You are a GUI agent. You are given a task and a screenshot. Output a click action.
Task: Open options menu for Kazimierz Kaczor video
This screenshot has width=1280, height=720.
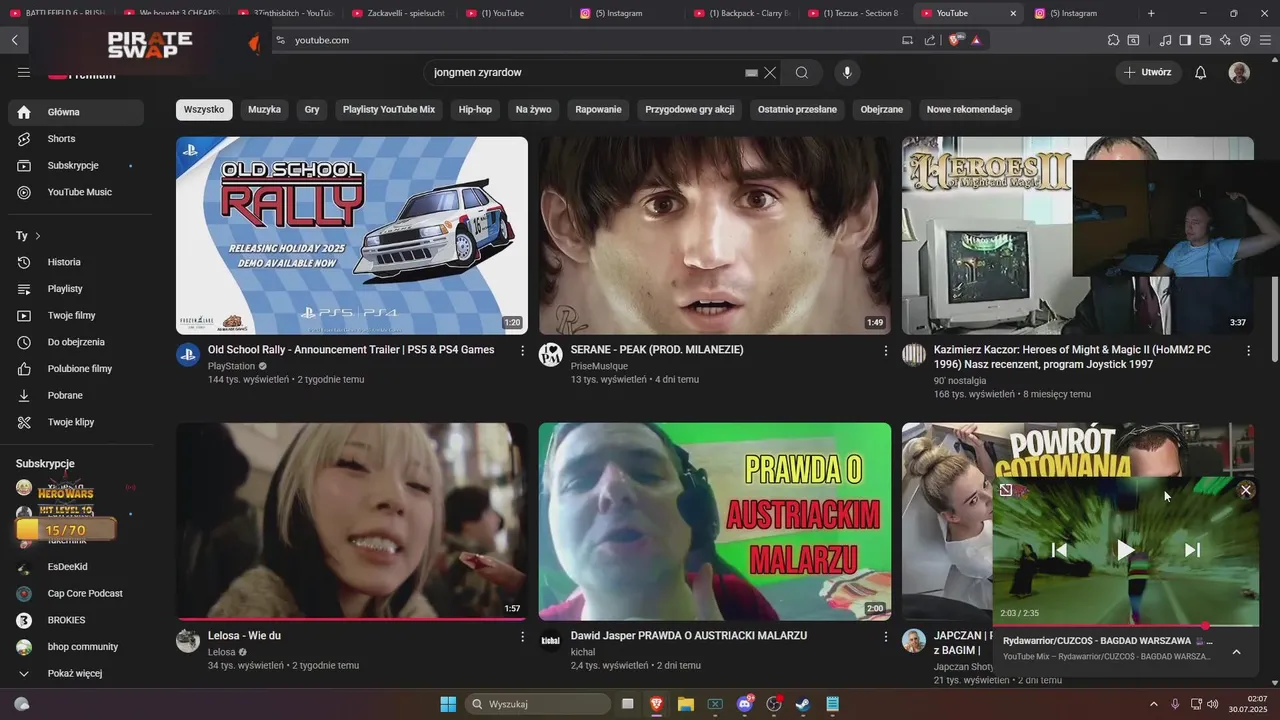1248,351
